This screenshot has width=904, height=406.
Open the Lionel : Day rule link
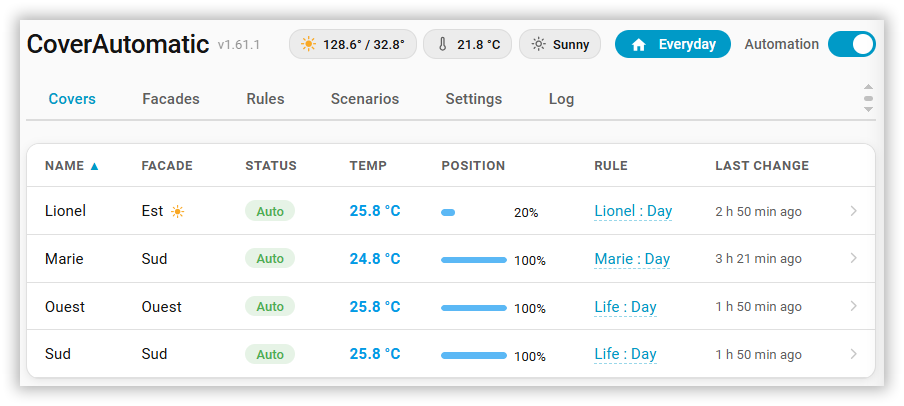point(633,211)
